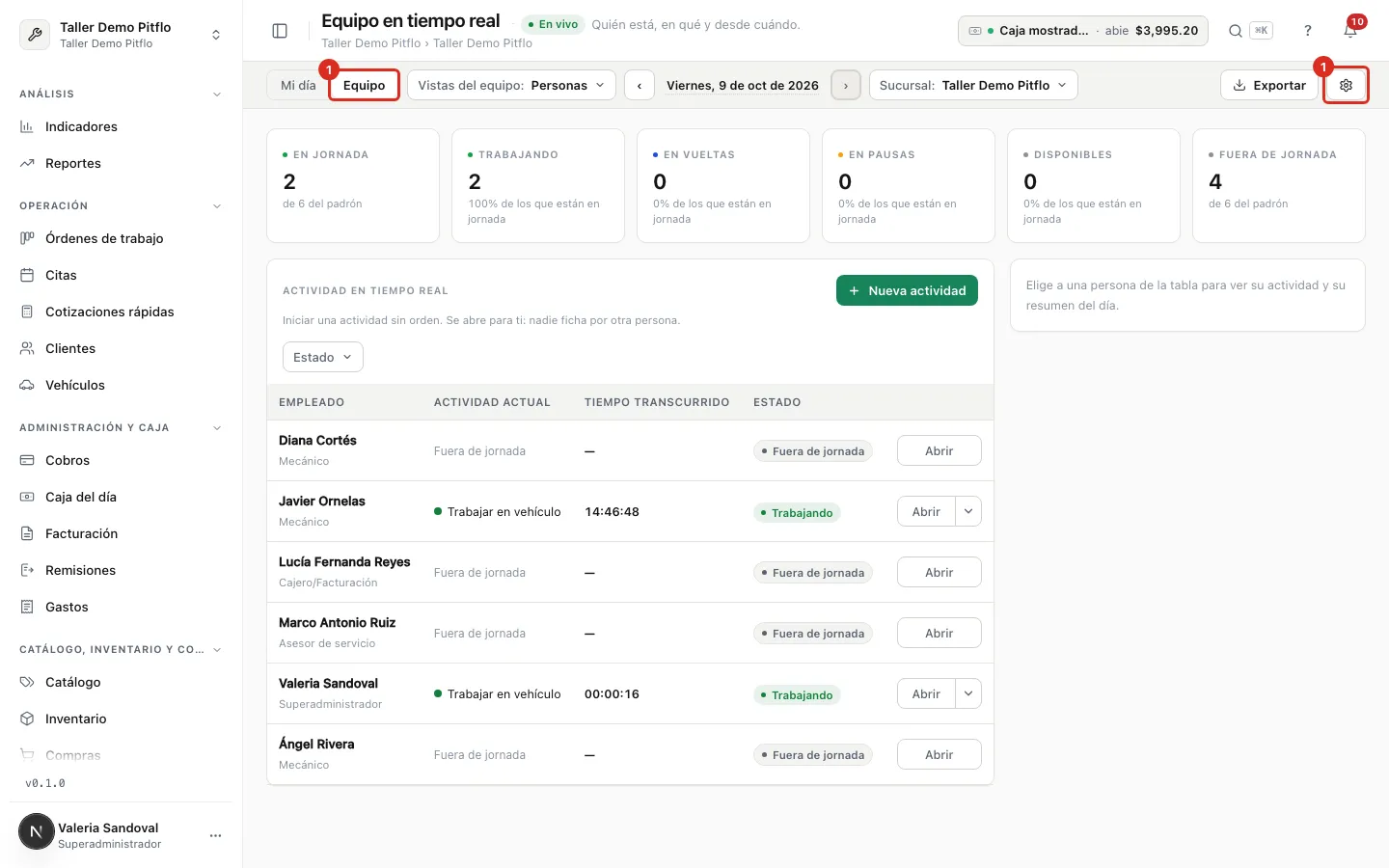The image size is (1389, 868).
Task: Collapse the Operación sidebar section
Action: [x=217, y=206]
